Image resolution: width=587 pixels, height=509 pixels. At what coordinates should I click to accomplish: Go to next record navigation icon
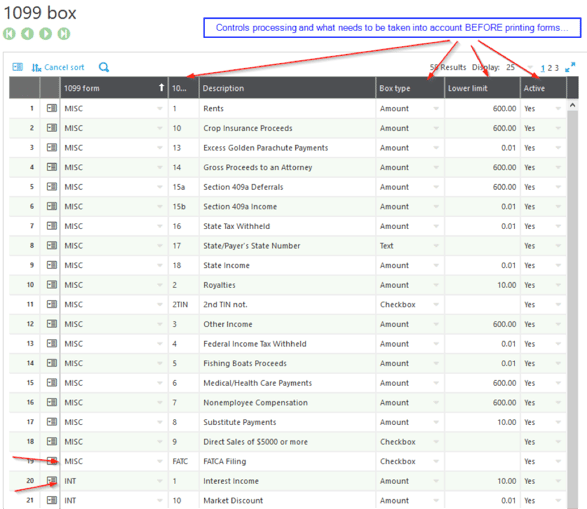point(46,34)
